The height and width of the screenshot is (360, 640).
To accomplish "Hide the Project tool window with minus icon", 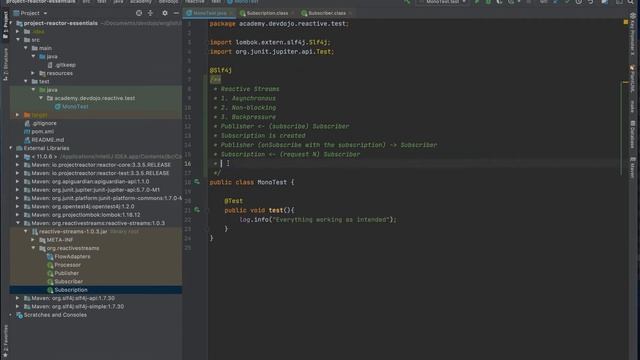I will click(176, 13).
